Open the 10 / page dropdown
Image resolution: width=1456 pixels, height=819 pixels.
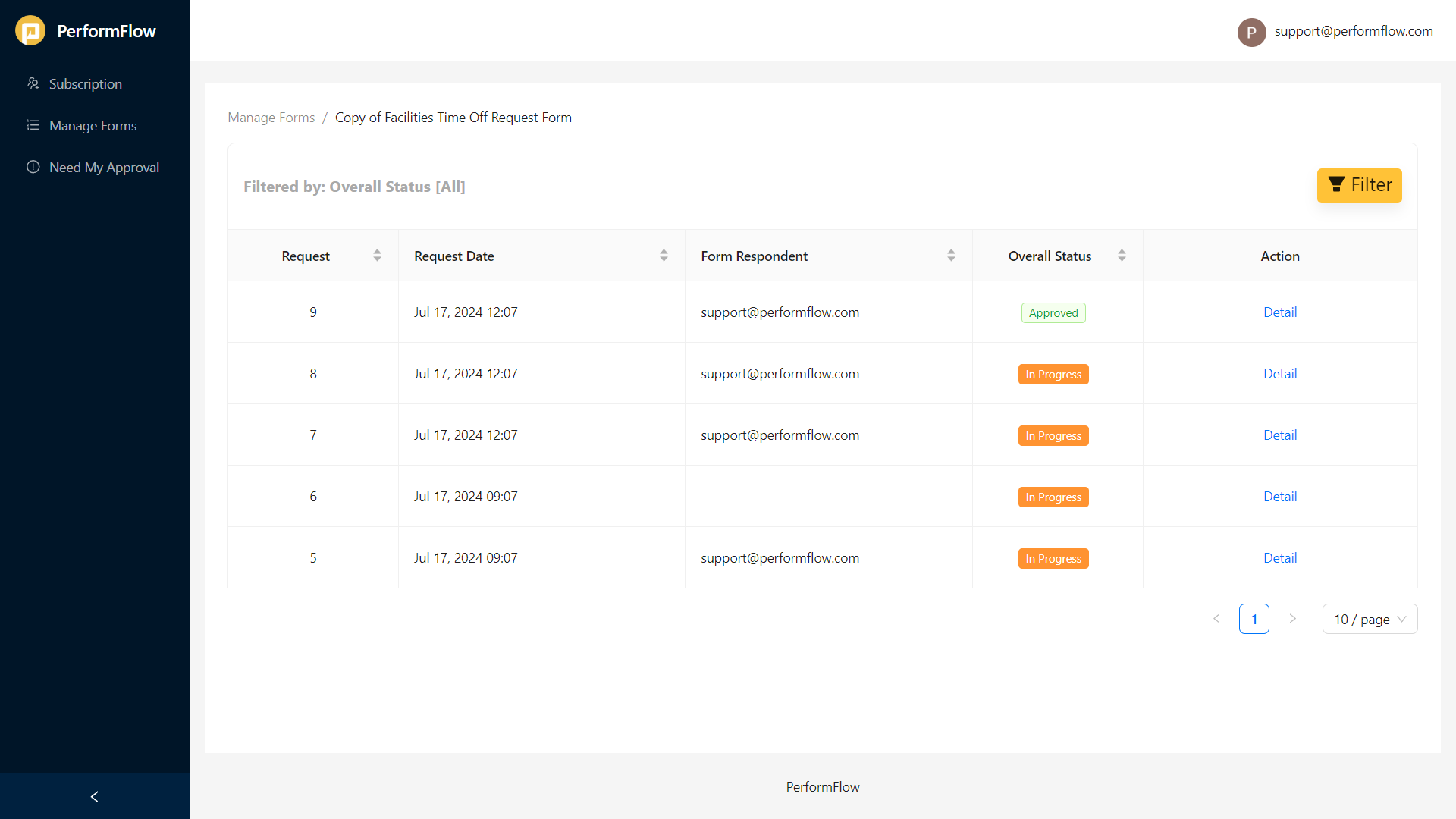[x=1370, y=619]
